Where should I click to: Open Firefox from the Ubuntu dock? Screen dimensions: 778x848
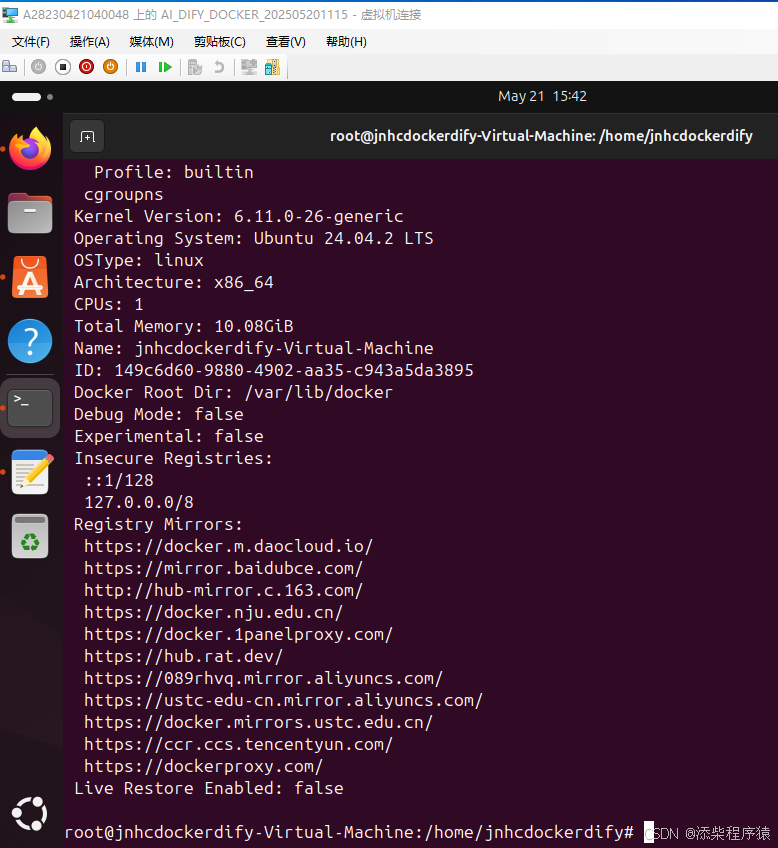(30, 149)
